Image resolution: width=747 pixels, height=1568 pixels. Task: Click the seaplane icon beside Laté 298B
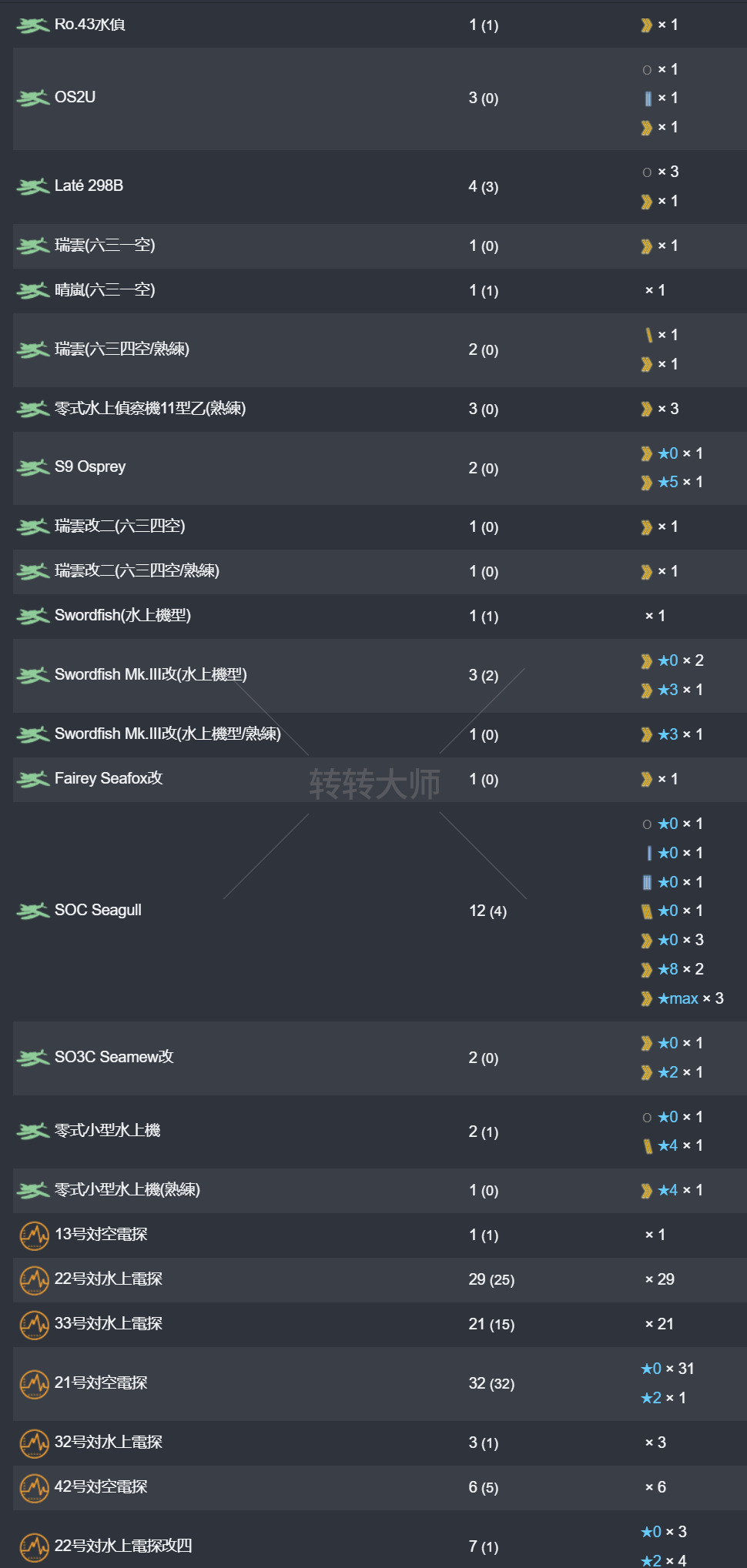(x=33, y=187)
